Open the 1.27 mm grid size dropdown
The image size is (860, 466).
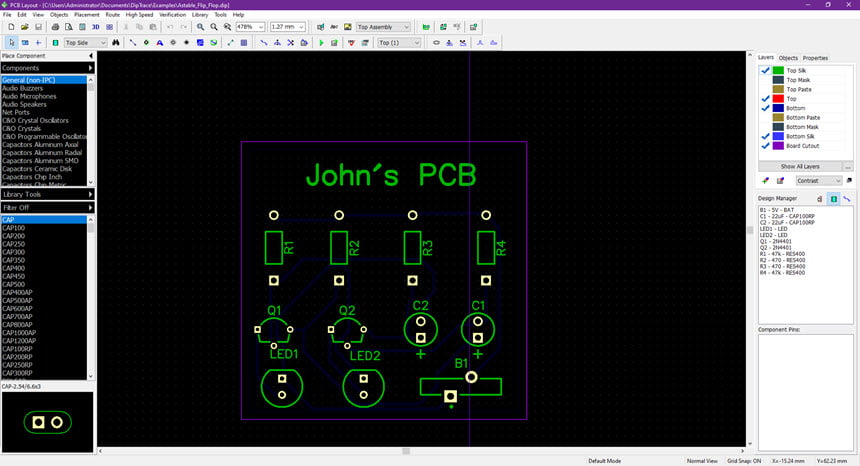301,27
